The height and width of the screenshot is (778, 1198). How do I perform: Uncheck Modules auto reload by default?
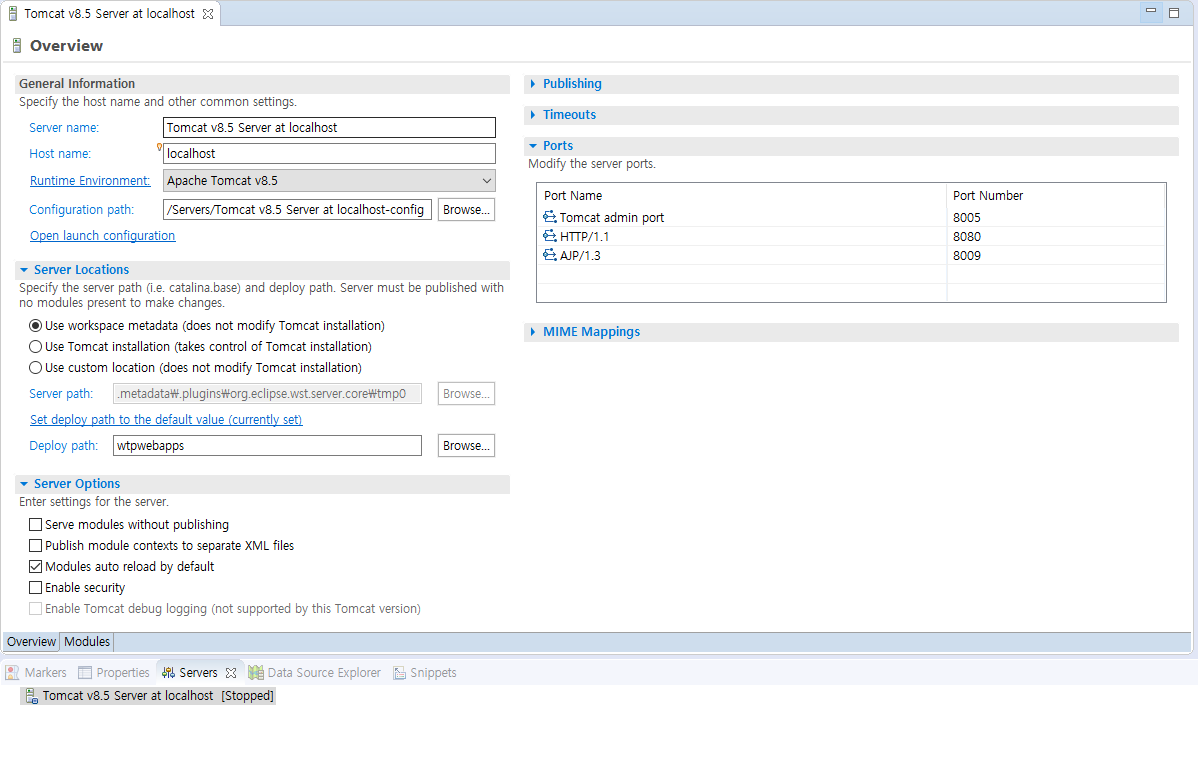[x=35, y=566]
